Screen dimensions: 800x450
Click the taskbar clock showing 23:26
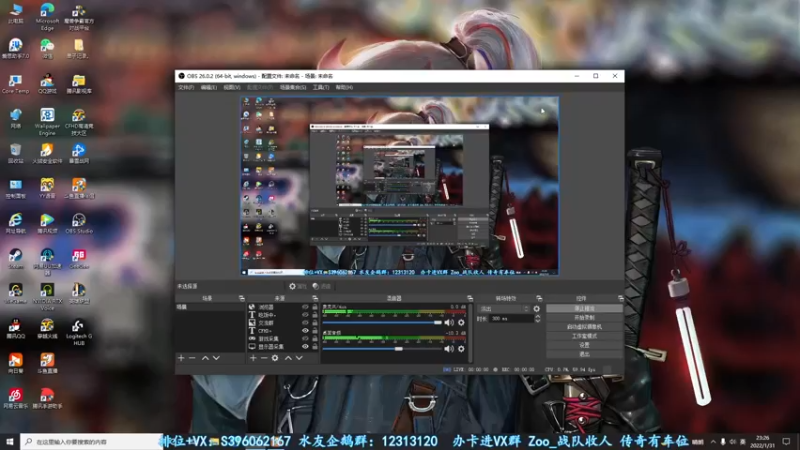(763, 442)
